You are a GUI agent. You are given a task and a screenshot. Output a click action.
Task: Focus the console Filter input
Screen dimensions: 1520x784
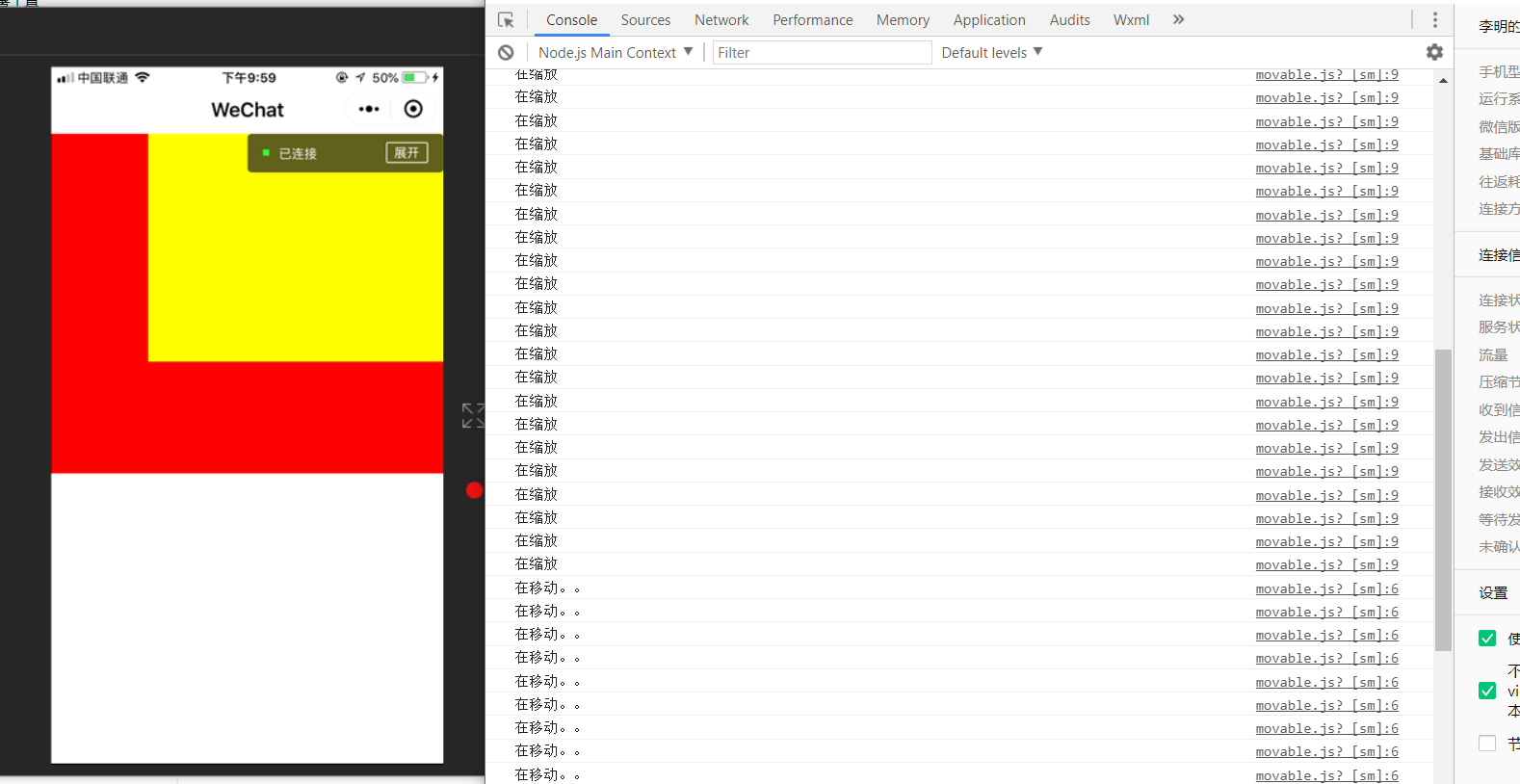tap(823, 52)
